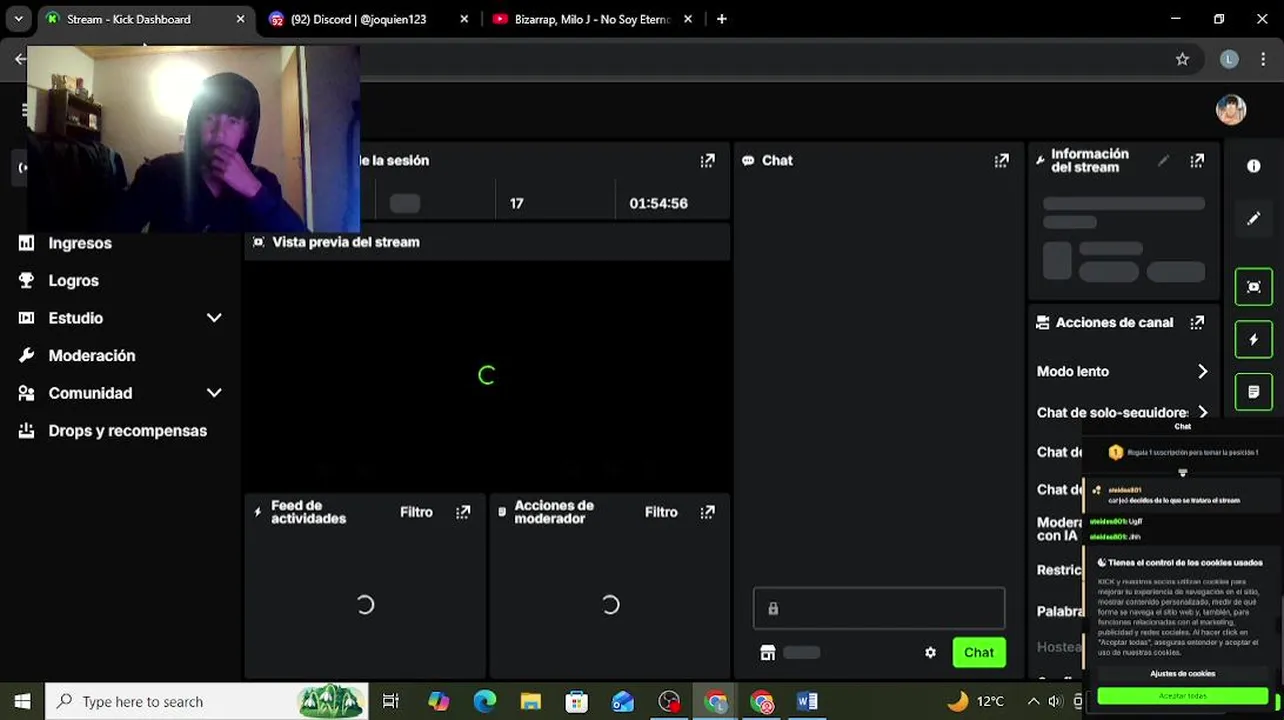Screen dimensions: 1284x720
Task: Pop out the session info panel
Action: [707, 160]
